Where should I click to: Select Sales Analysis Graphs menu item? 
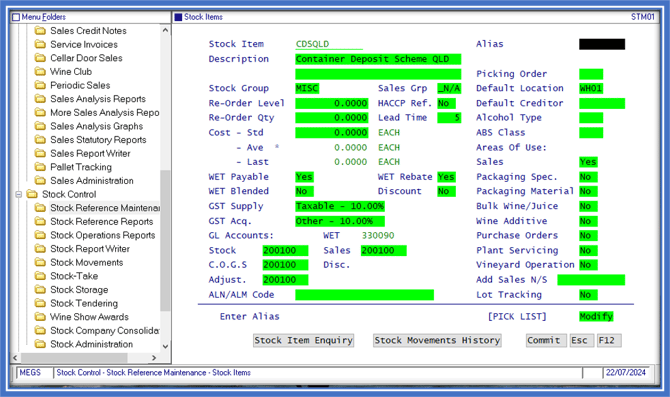97,126
